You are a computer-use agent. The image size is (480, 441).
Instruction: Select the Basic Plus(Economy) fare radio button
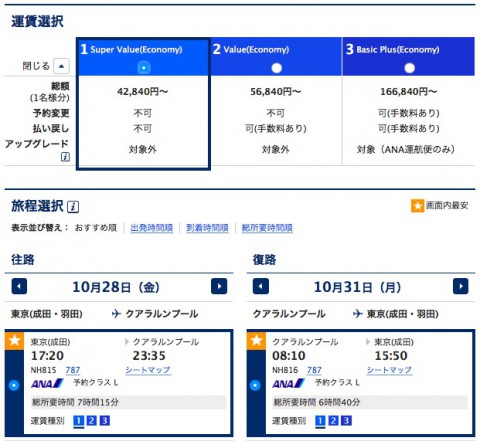coord(409,68)
